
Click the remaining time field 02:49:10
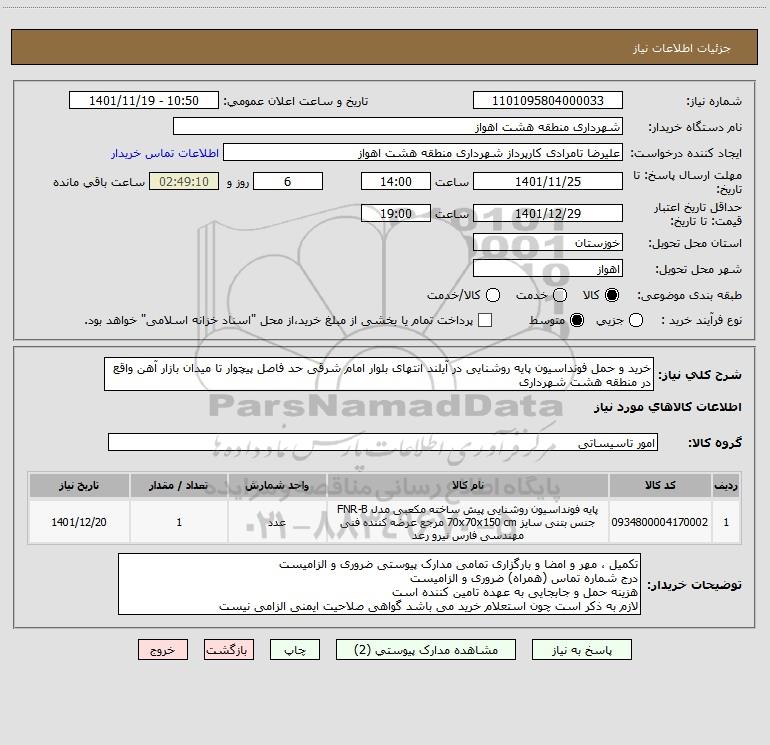[184, 181]
